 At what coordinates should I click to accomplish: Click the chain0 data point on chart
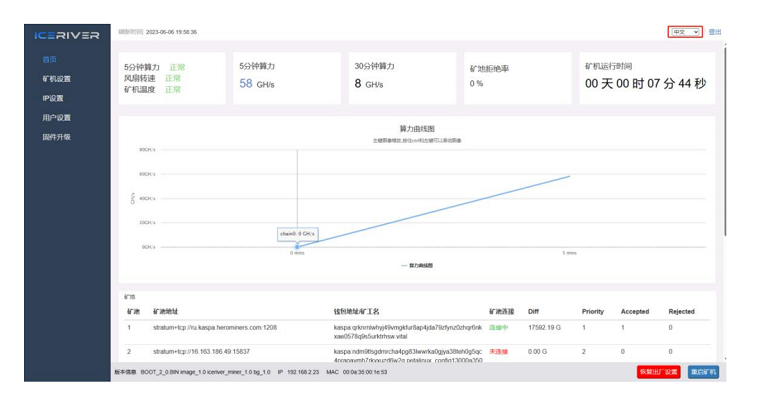(x=297, y=246)
